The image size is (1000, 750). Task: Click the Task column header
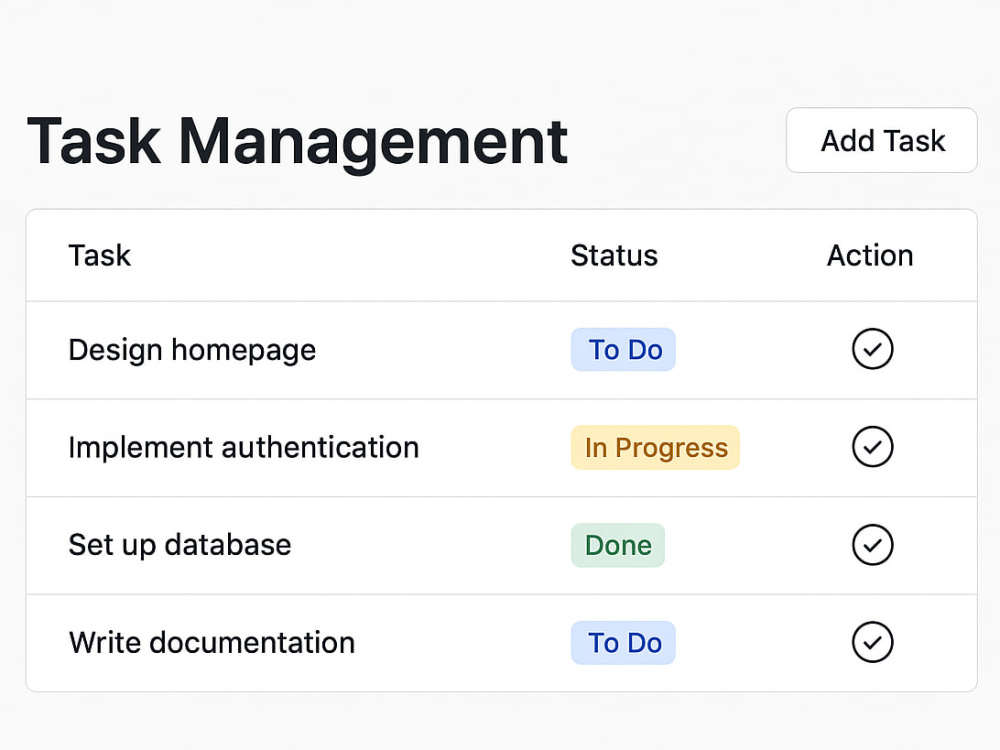pos(99,256)
